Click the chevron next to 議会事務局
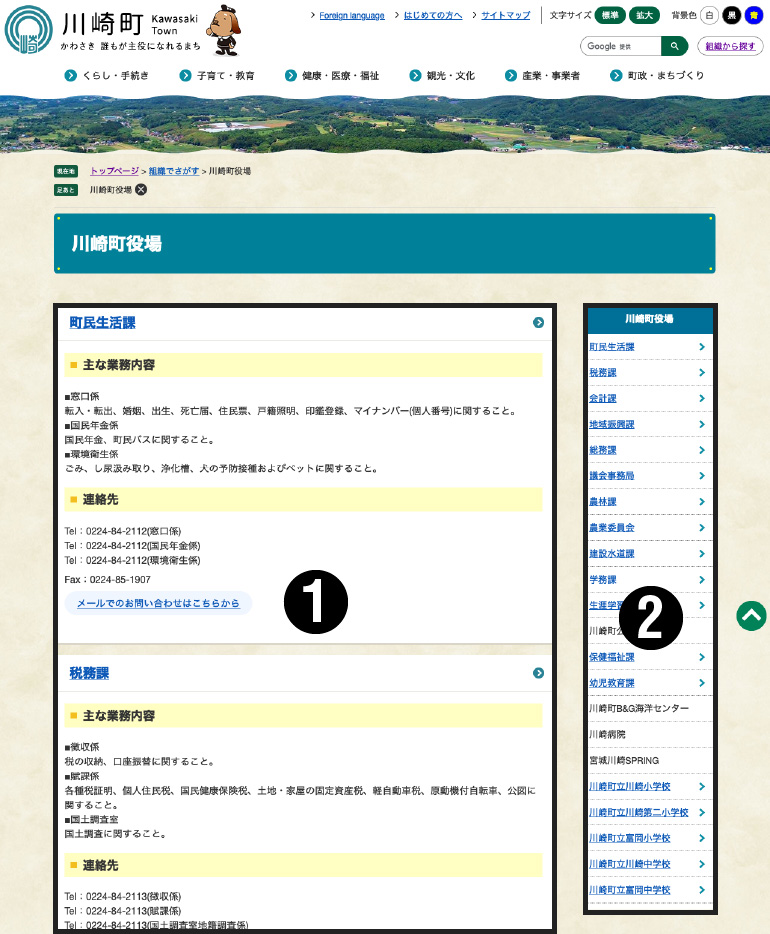This screenshot has width=770, height=934. pos(702,475)
